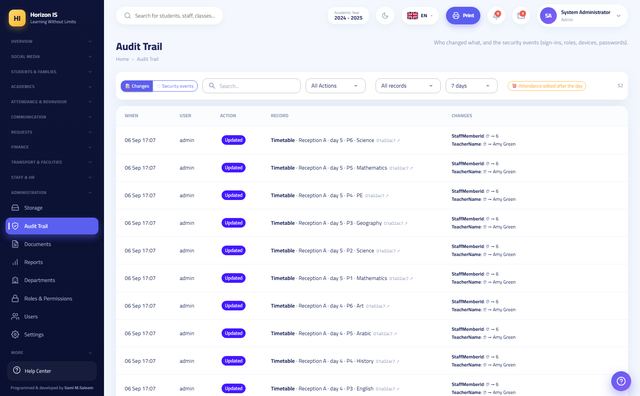The image size is (640, 396).
Task: Expand the Finance sidebar section
Action: pyautogui.click(x=51, y=147)
